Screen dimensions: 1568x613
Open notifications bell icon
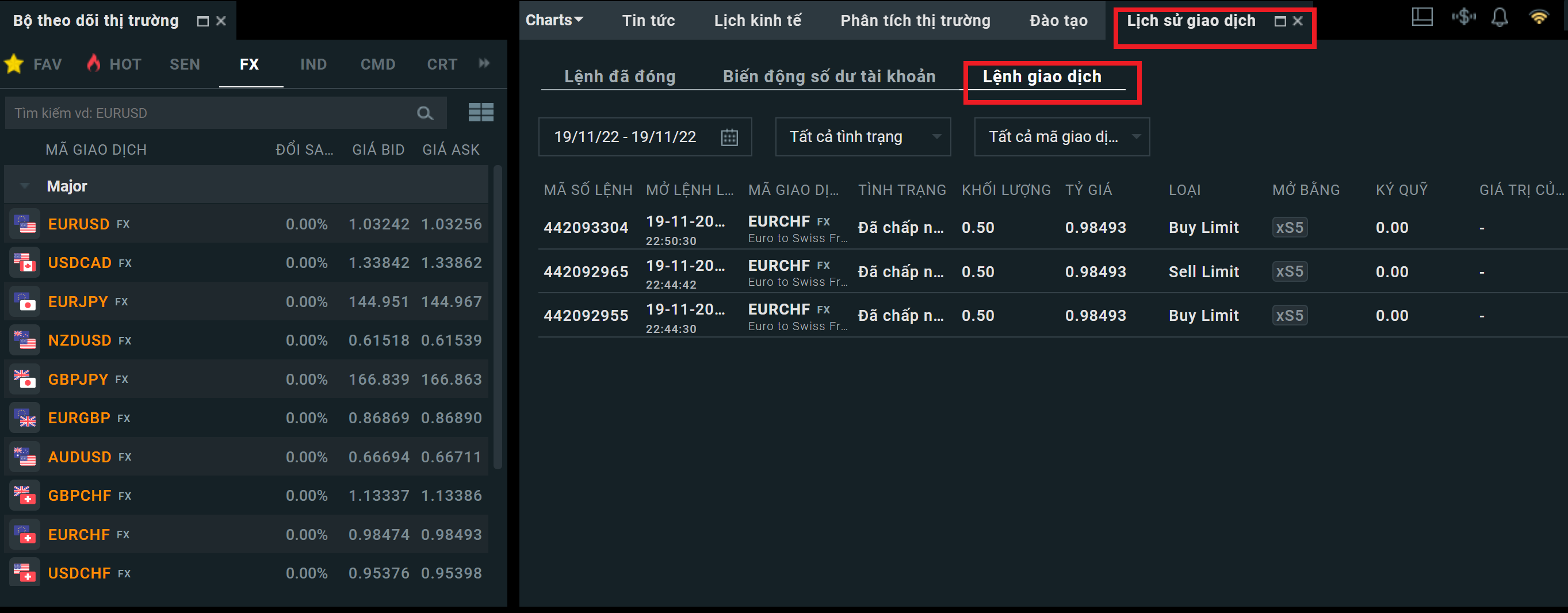[x=1500, y=17]
